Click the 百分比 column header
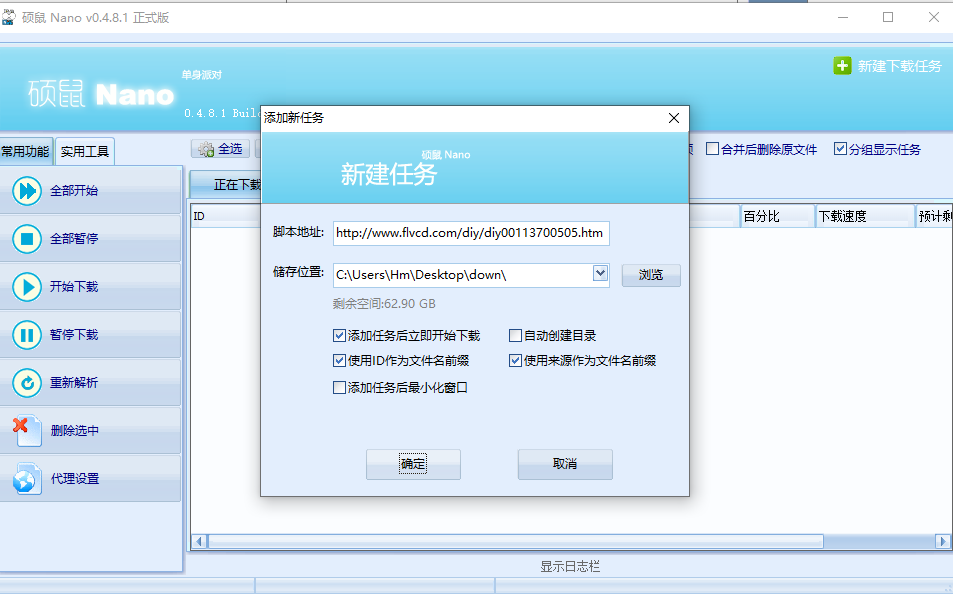Image resolution: width=953 pixels, height=594 pixels. coord(777,216)
